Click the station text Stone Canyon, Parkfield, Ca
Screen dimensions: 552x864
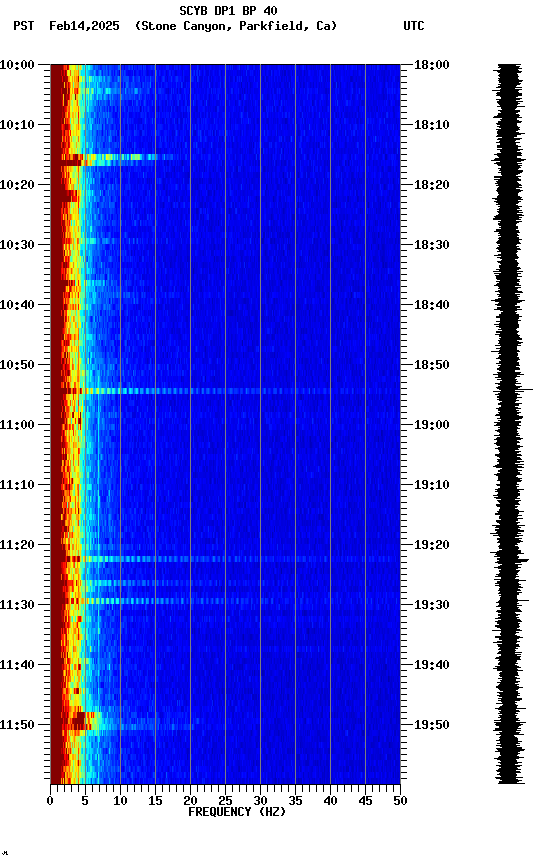click(236, 26)
